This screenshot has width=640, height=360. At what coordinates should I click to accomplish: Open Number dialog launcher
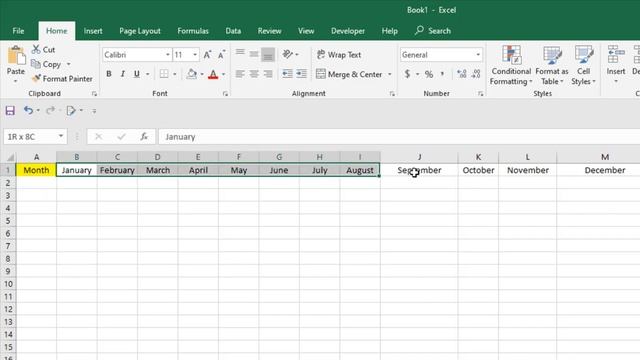(x=480, y=94)
